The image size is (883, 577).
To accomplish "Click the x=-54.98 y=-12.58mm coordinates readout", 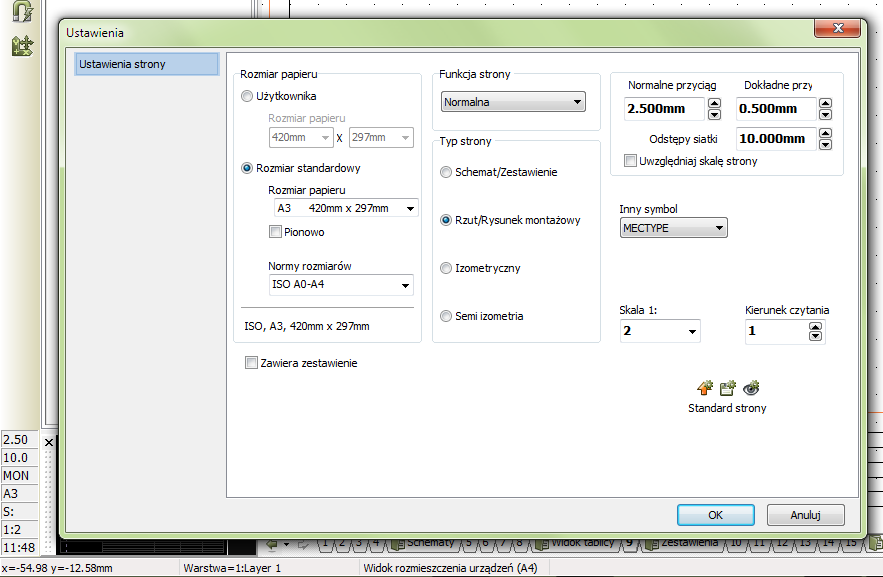I will tap(57, 568).
